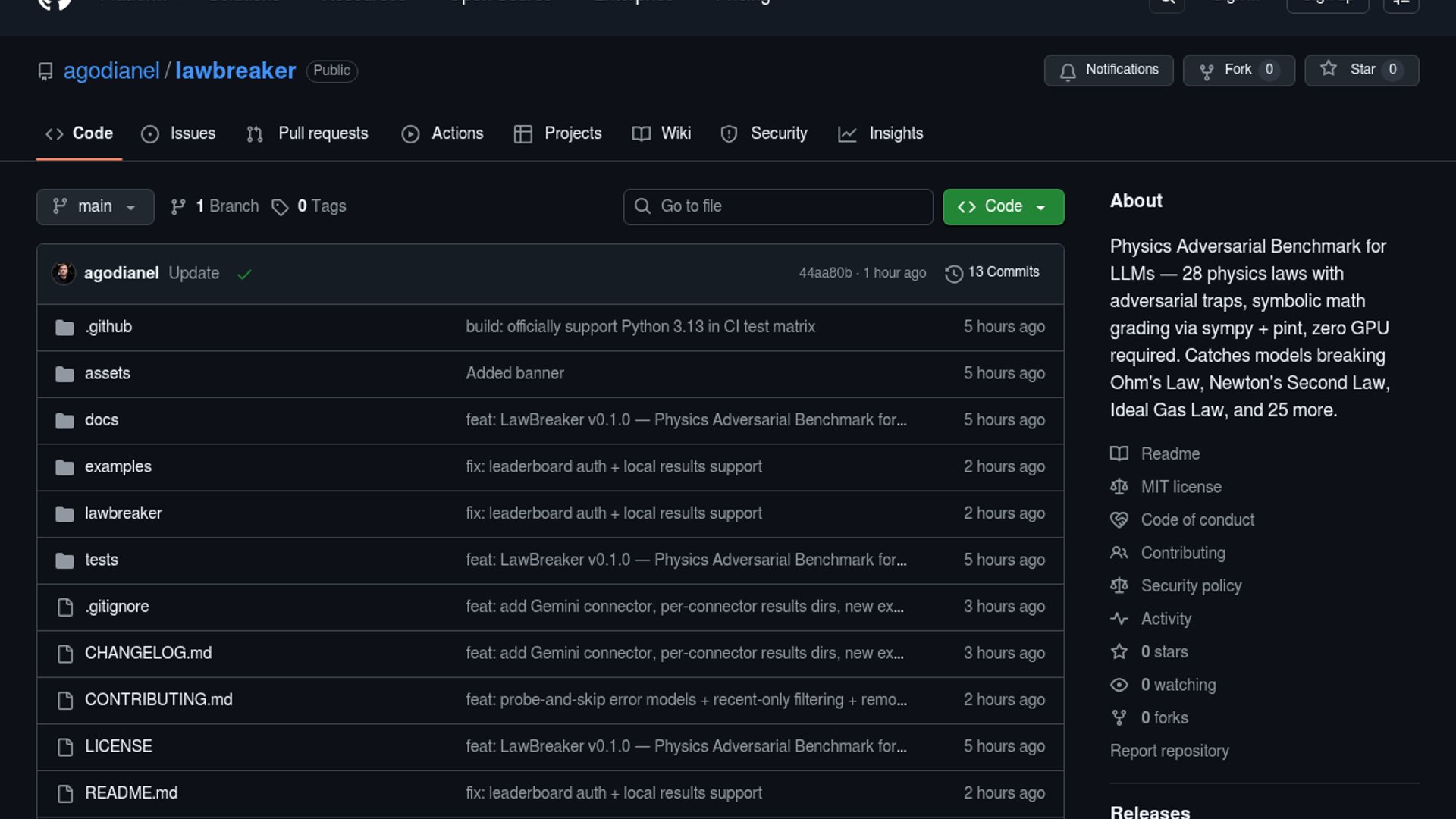Open the Activity pulse link

(x=1166, y=619)
